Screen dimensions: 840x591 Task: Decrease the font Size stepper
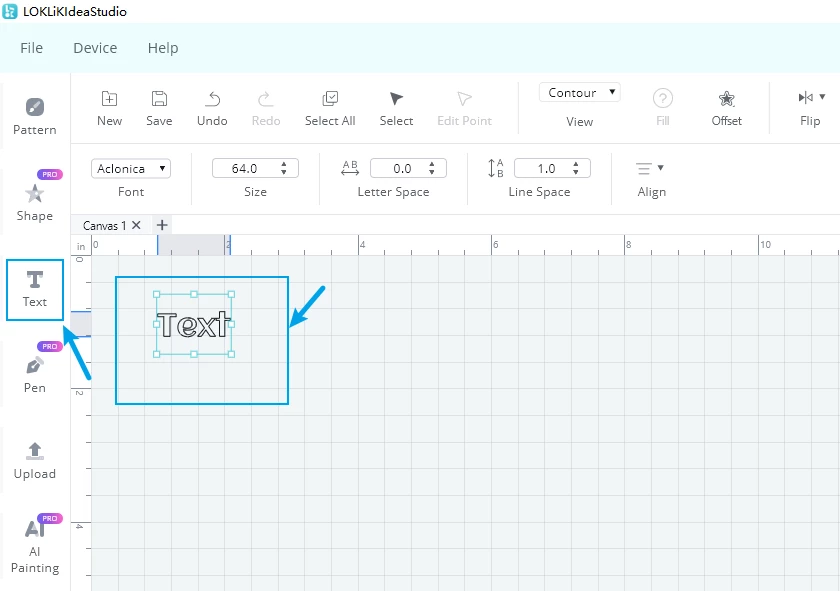point(284,173)
